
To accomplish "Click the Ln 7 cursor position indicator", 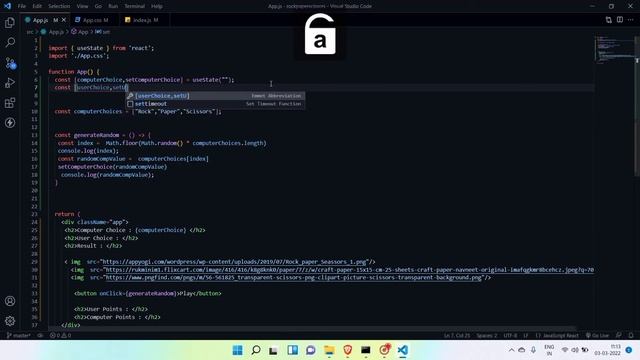I will (457, 336).
